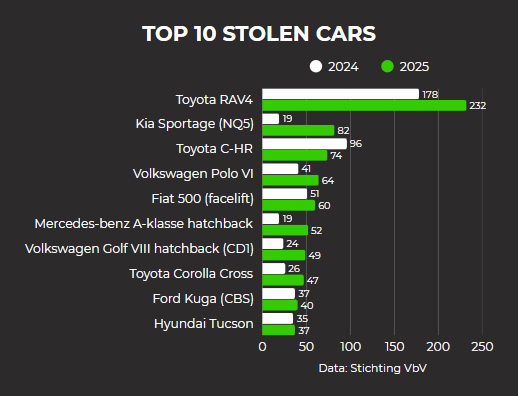518x396 pixels.
Task: Click Fiat 500 (facelift) white bar
Action: pos(285,194)
